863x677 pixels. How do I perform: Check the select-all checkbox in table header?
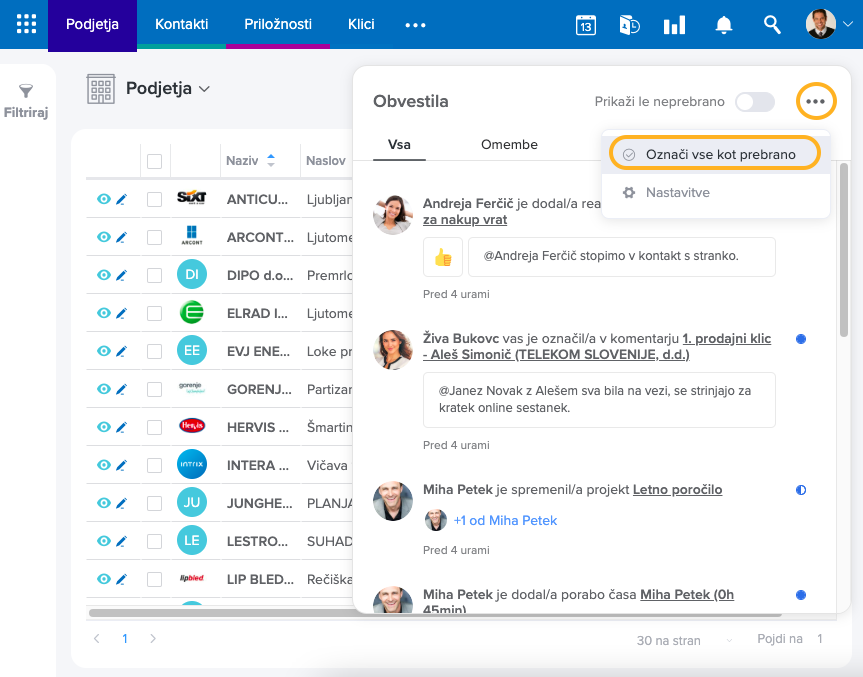(154, 161)
